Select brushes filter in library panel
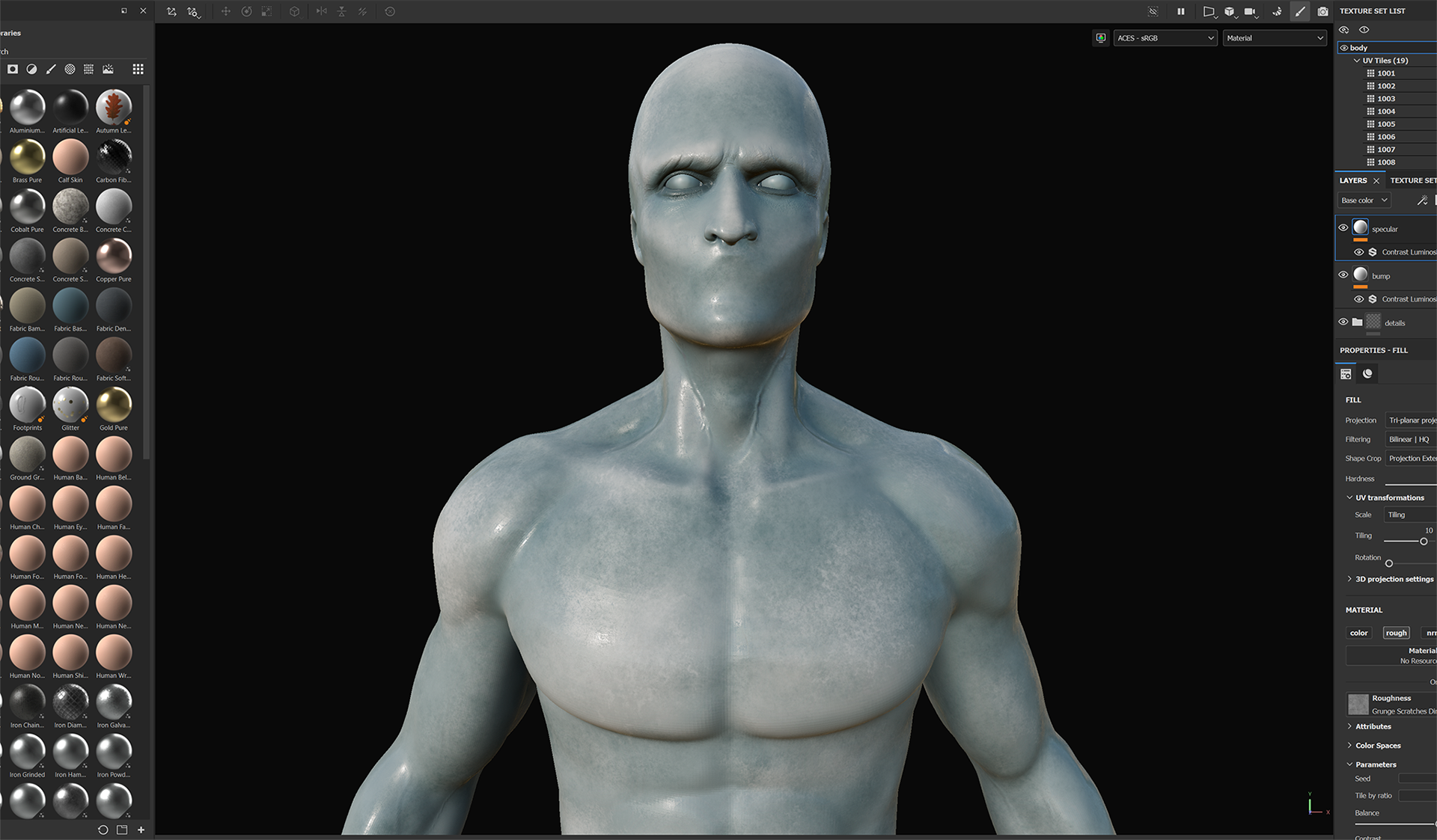The width and height of the screenshot is (1437, 840). (x=51, y=69)
